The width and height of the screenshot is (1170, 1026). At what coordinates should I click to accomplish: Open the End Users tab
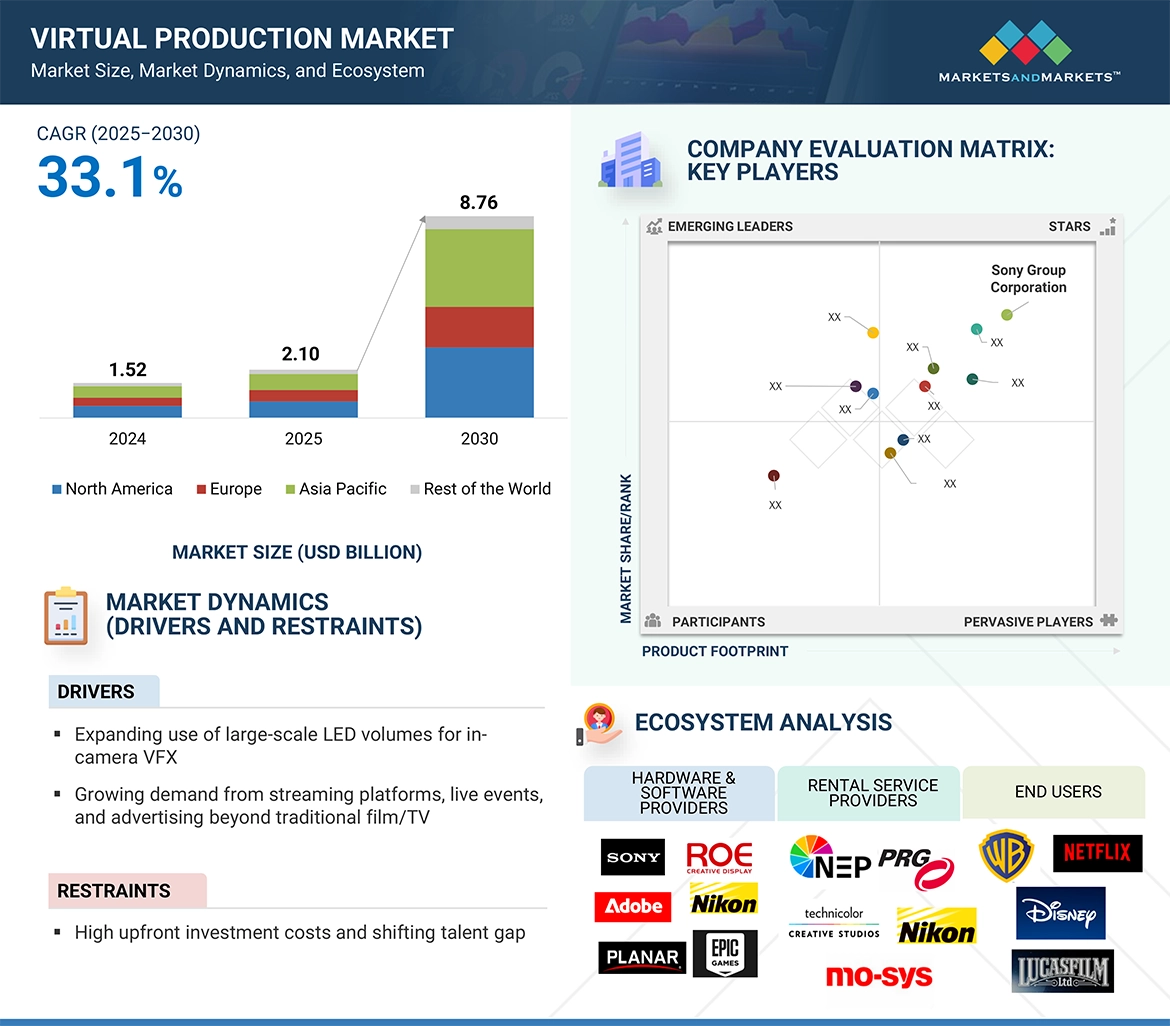(1057, 792)
